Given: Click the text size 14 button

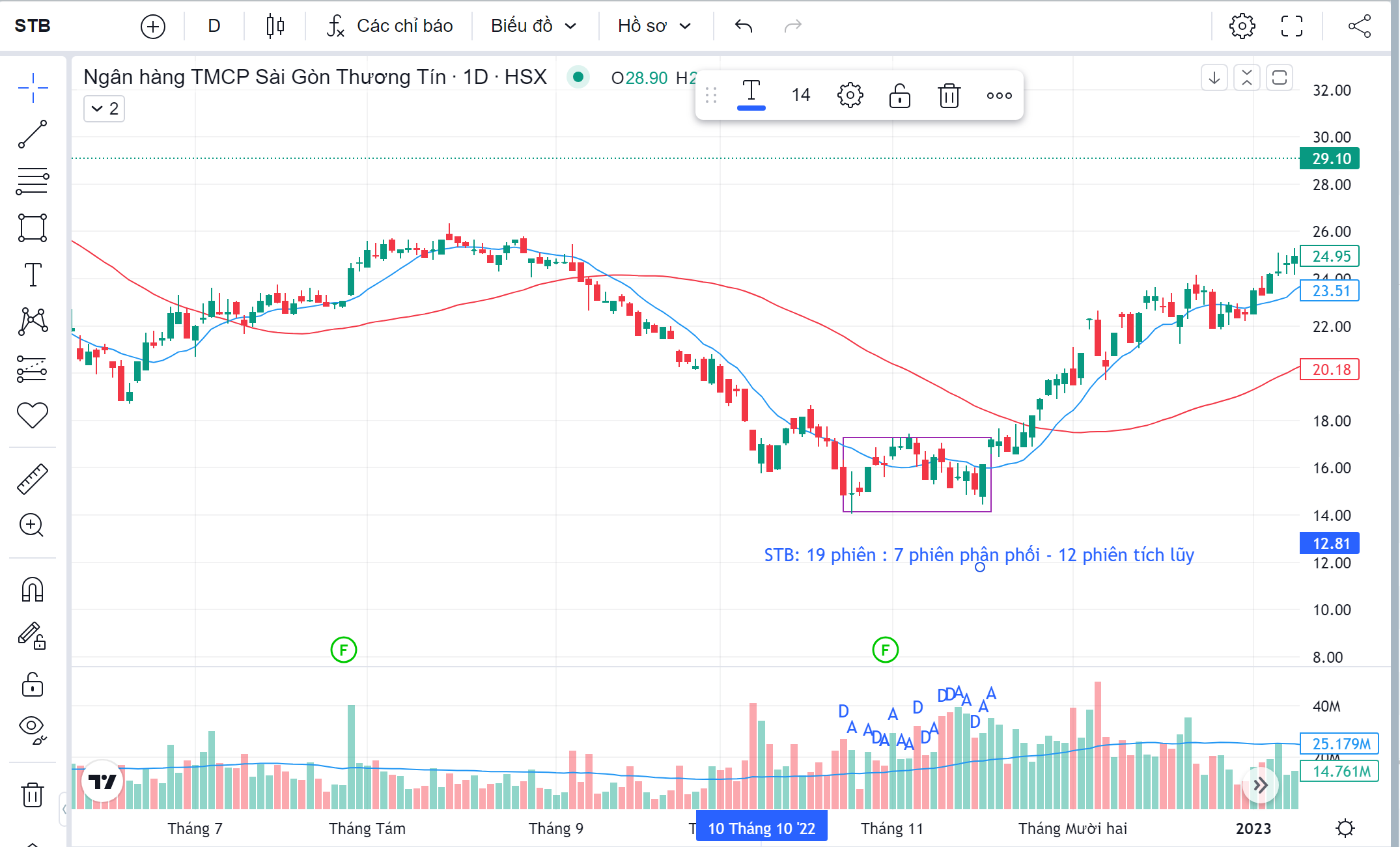Looking at the screenshot, I should [800, 96].
